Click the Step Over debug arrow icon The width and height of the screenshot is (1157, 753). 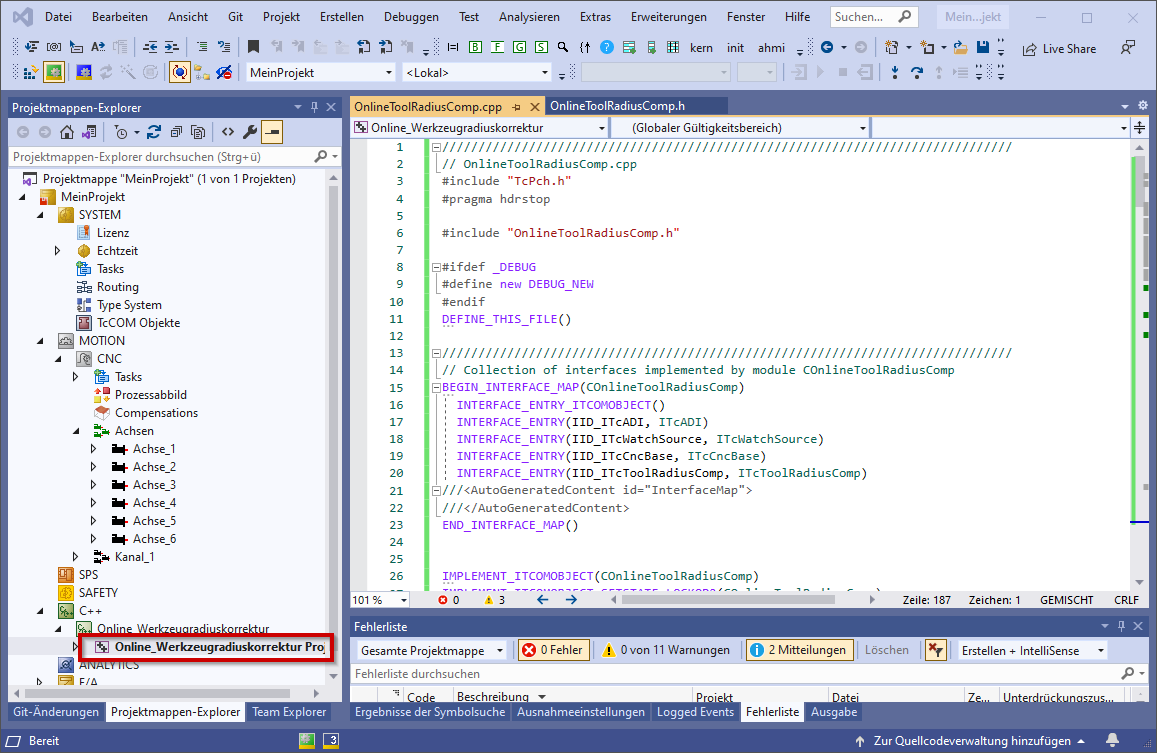coord(917,72)
